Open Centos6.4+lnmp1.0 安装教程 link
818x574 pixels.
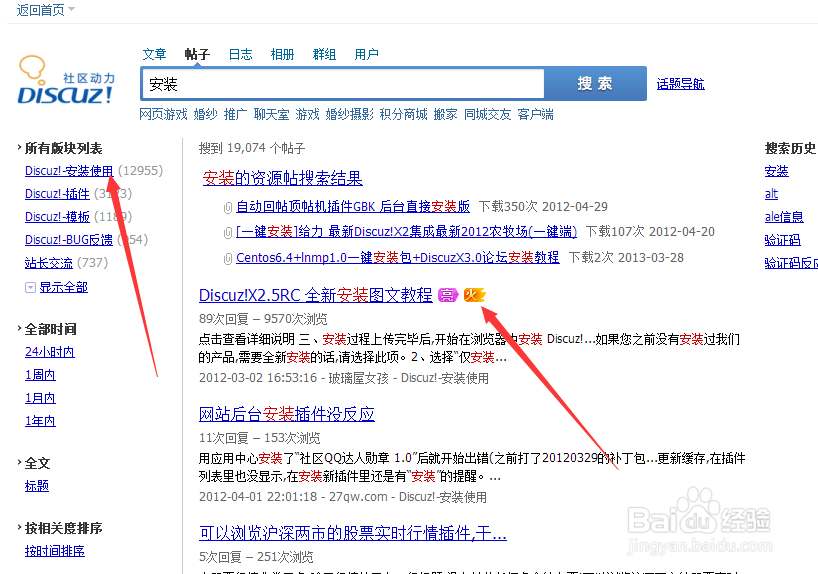[398, 257]
